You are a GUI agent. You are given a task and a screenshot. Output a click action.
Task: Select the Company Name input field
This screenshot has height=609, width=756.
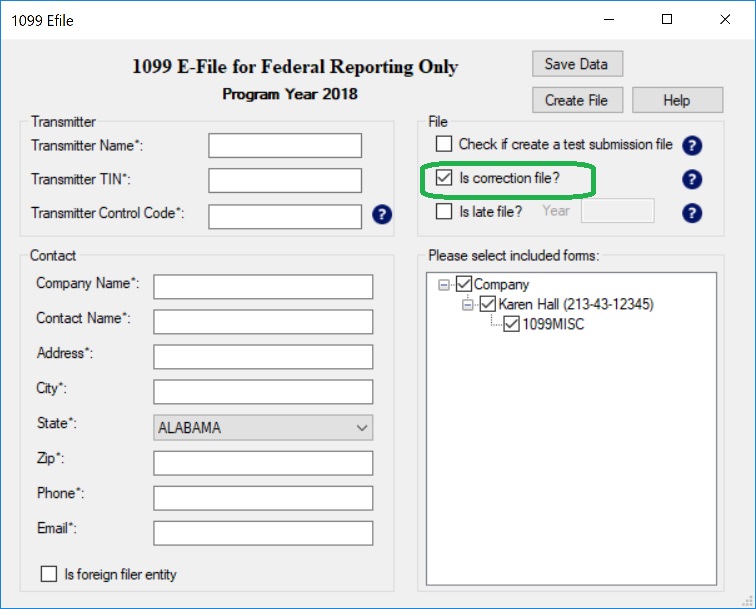[263, 287]
